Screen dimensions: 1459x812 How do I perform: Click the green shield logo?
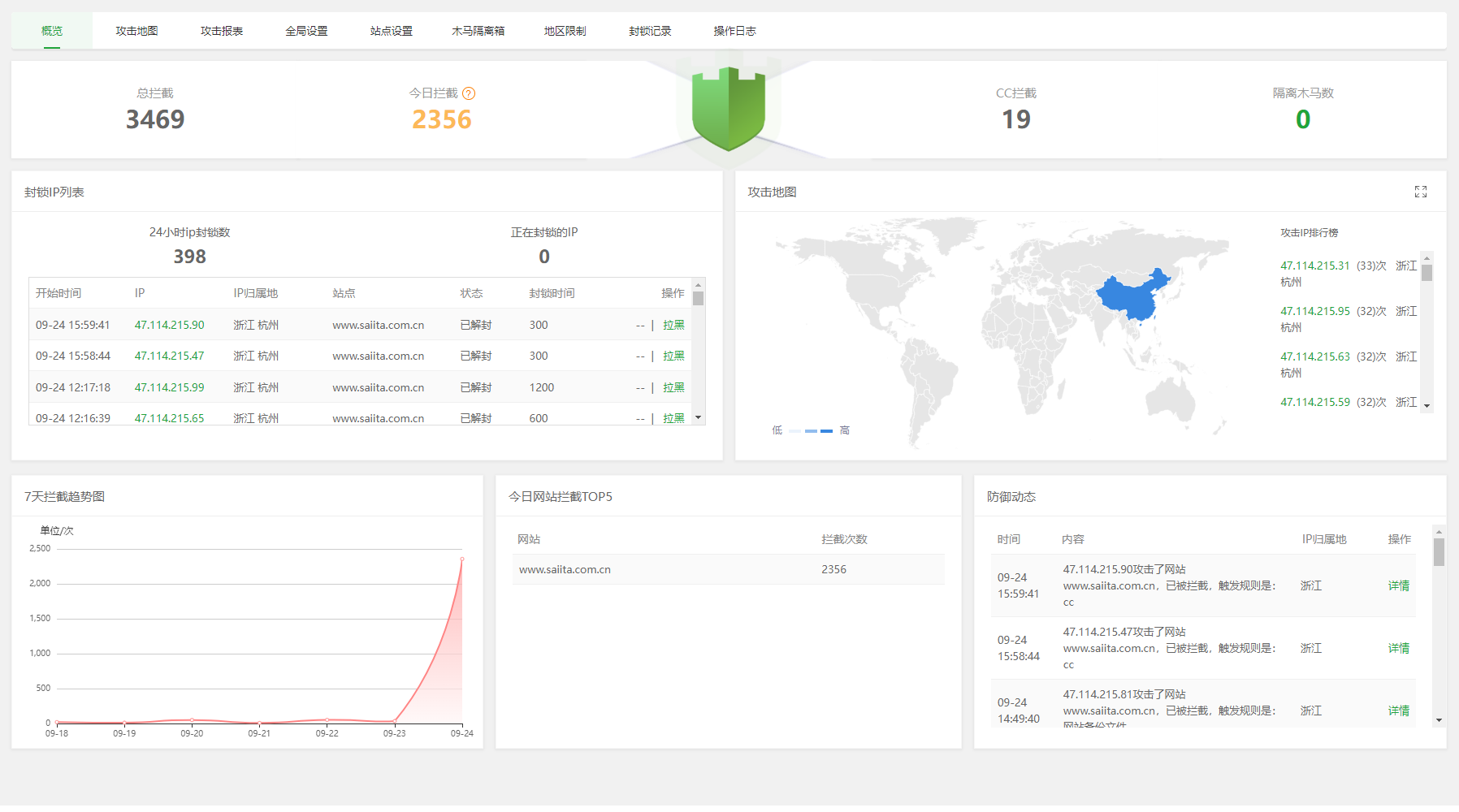point(729,109)
